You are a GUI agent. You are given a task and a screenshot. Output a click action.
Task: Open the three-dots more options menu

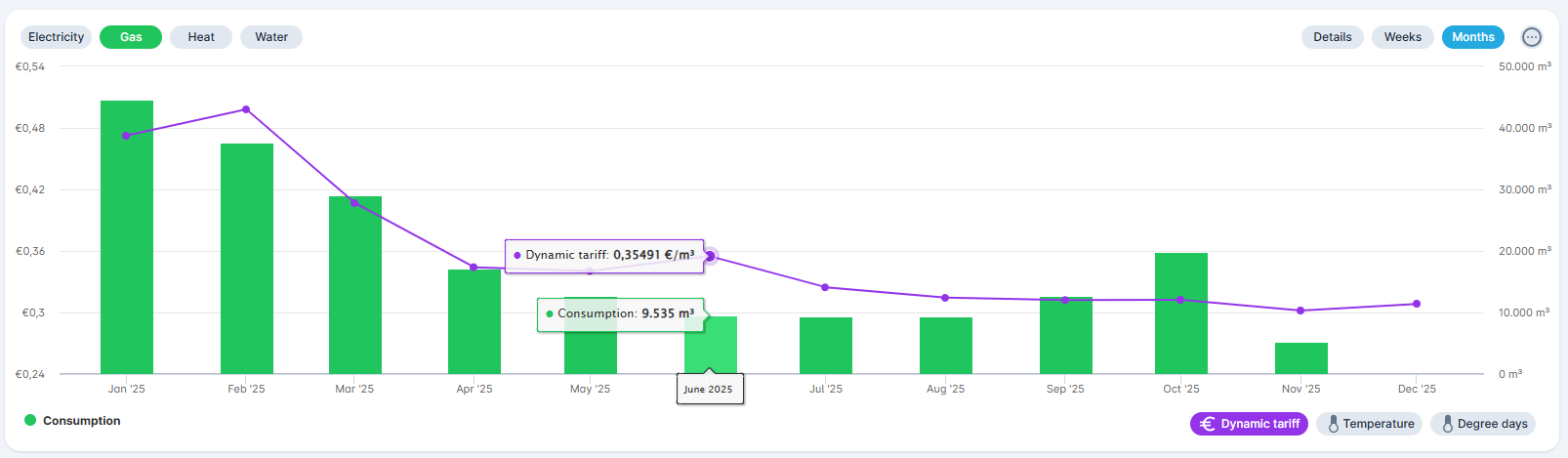1532,37
